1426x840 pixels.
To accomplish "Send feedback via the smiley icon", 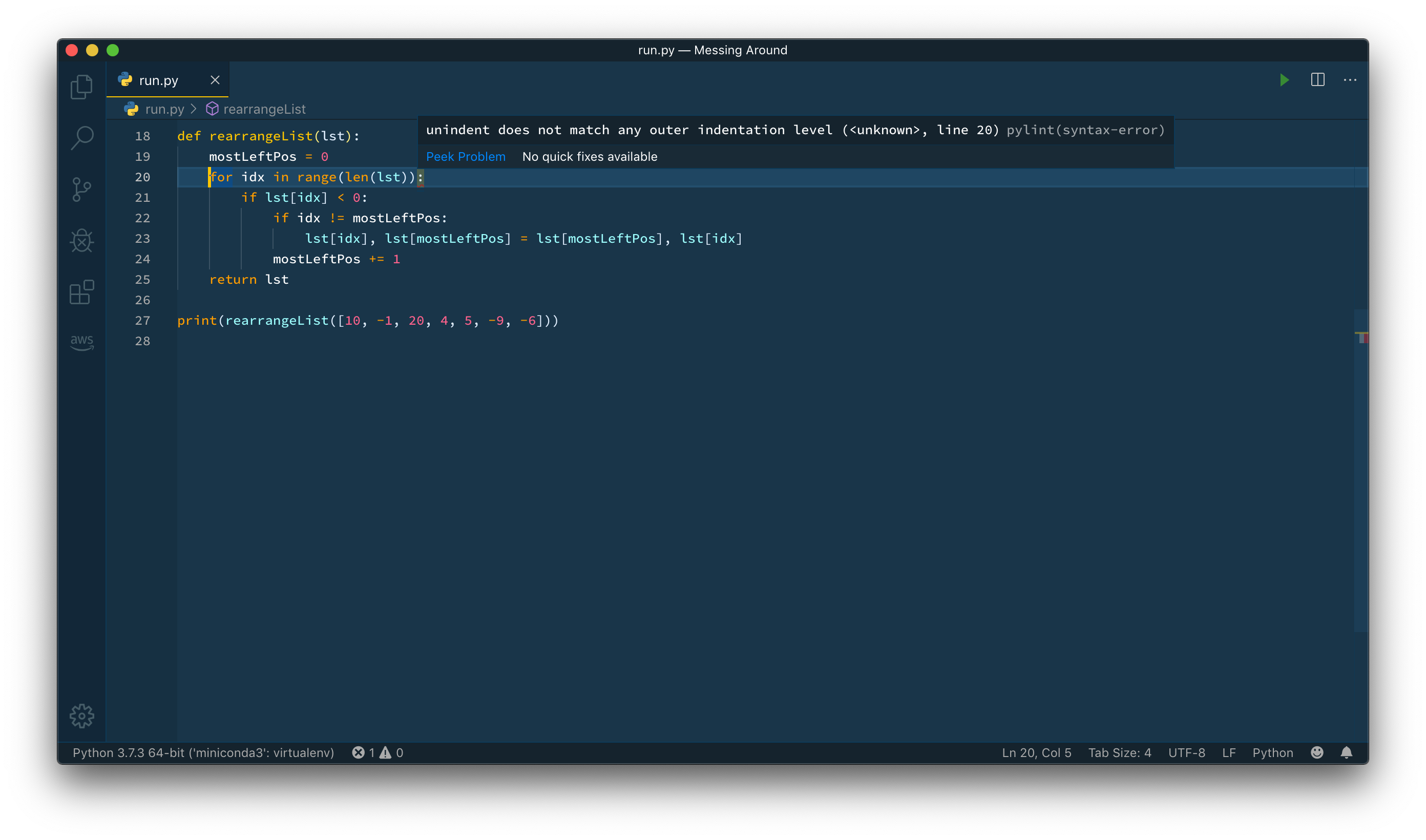I will tap(1317, 752).
